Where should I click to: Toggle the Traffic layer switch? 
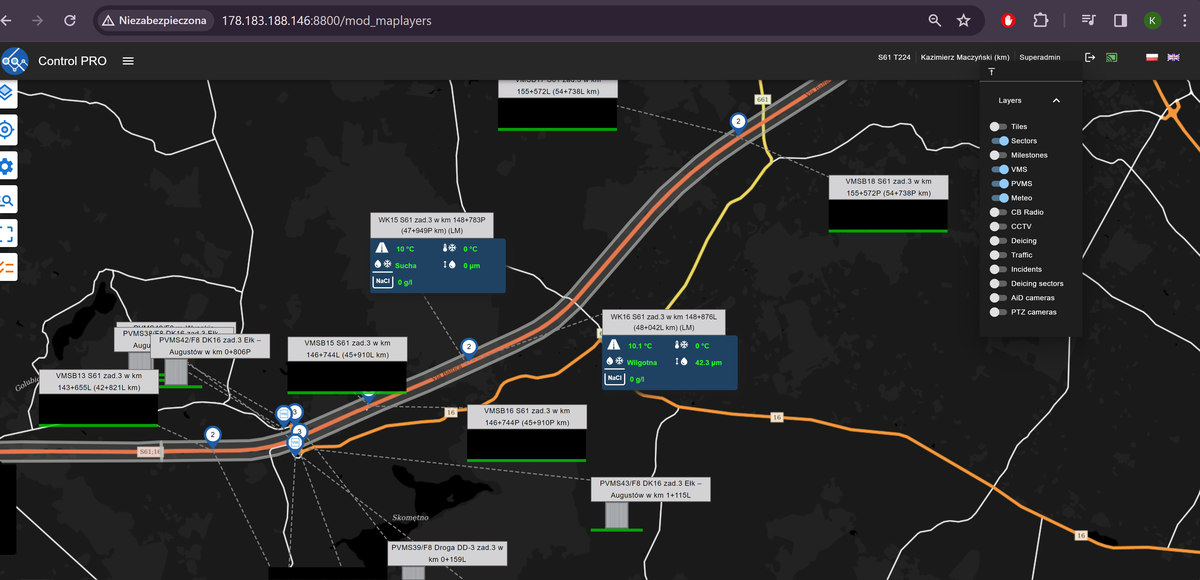coord(998,255)
